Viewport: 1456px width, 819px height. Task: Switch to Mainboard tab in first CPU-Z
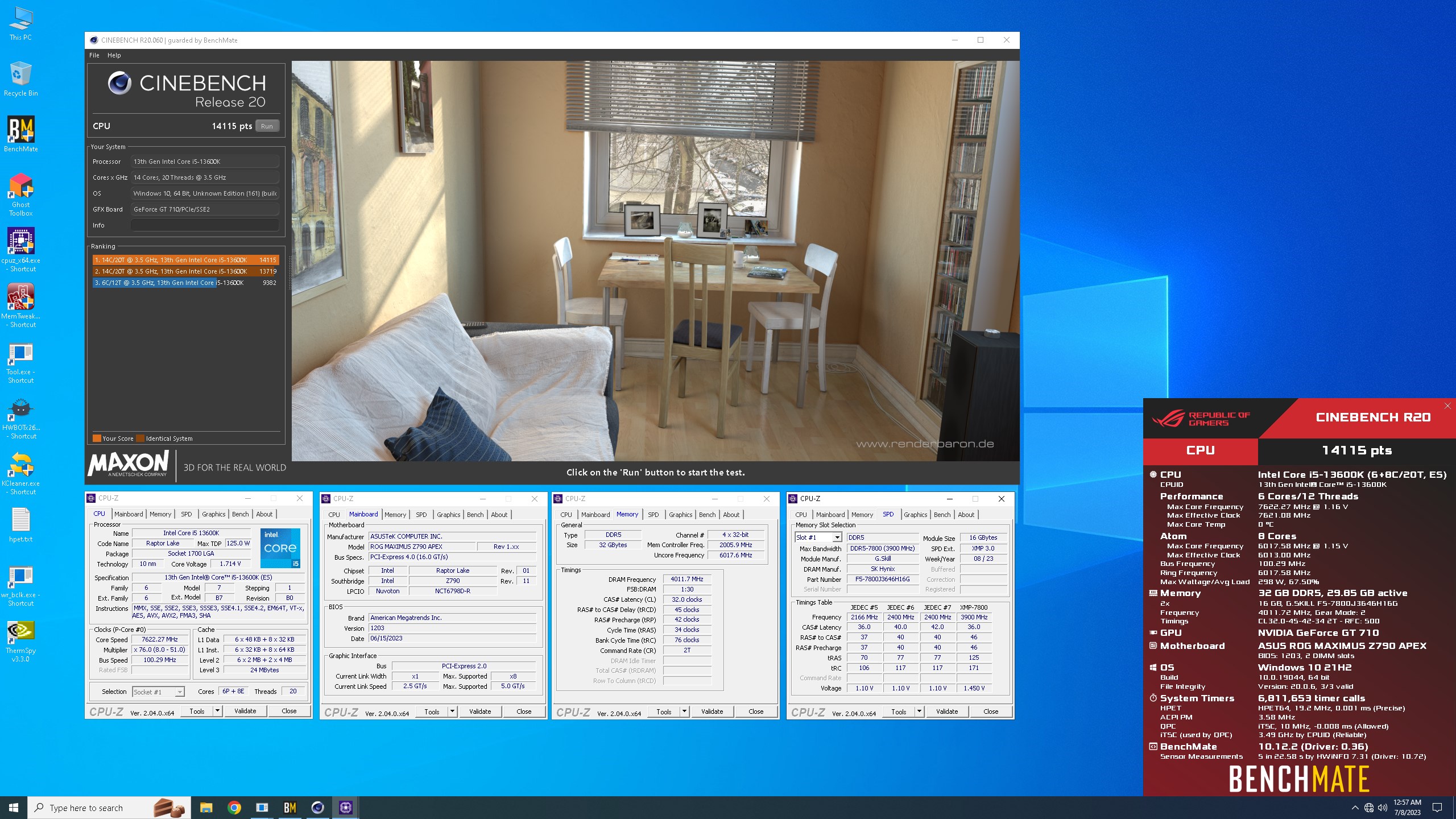(129, 514)
